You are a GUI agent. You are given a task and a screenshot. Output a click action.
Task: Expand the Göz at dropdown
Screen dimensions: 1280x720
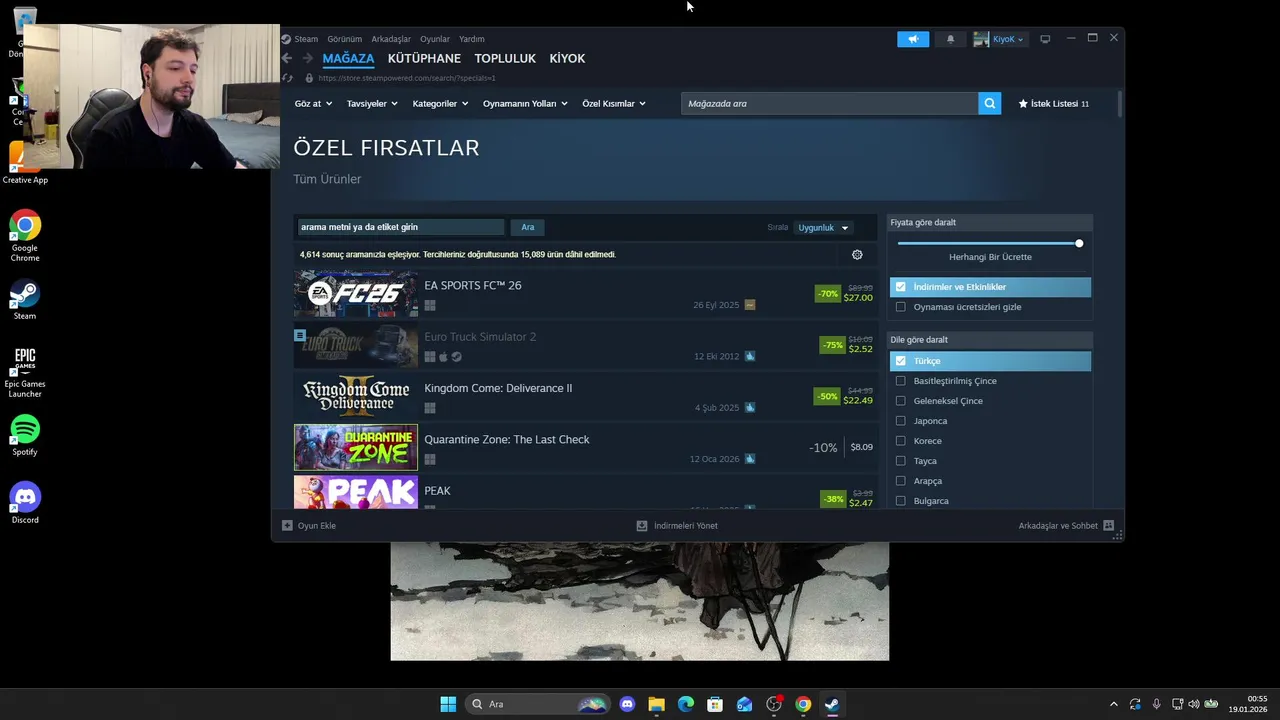tap(312, 103)
